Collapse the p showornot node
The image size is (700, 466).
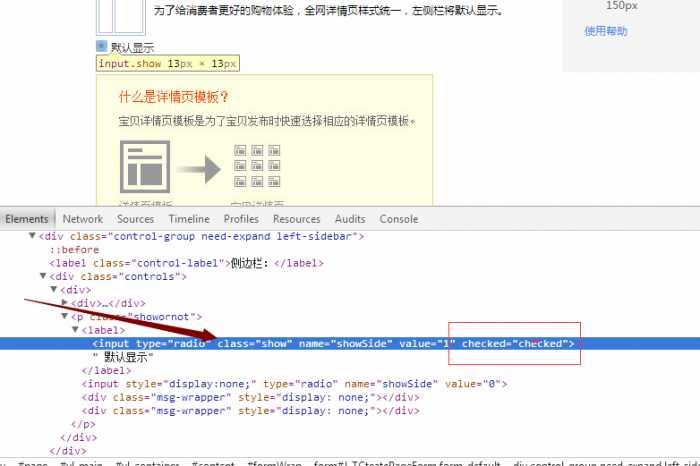coord(65,316)
